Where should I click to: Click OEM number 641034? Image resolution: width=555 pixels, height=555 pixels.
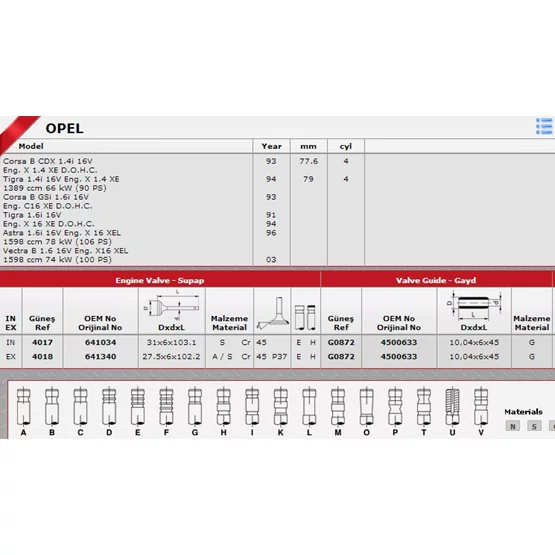click(101, 342)
